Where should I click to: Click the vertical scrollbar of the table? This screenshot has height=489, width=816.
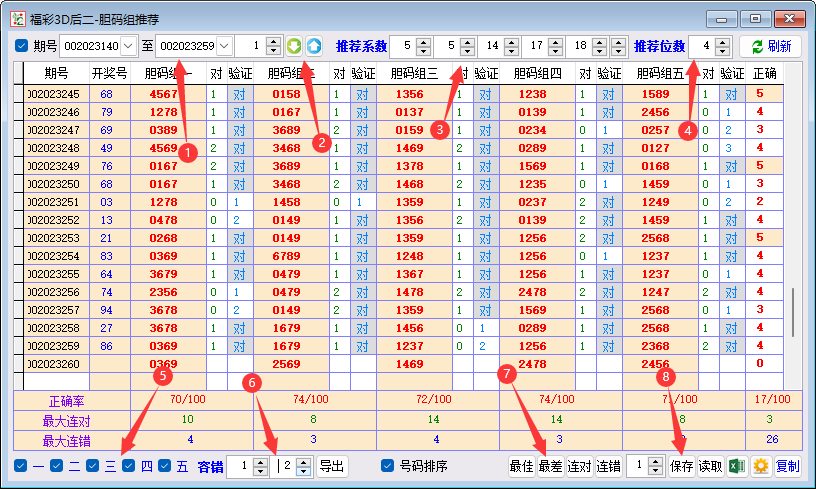coord(793,312)
